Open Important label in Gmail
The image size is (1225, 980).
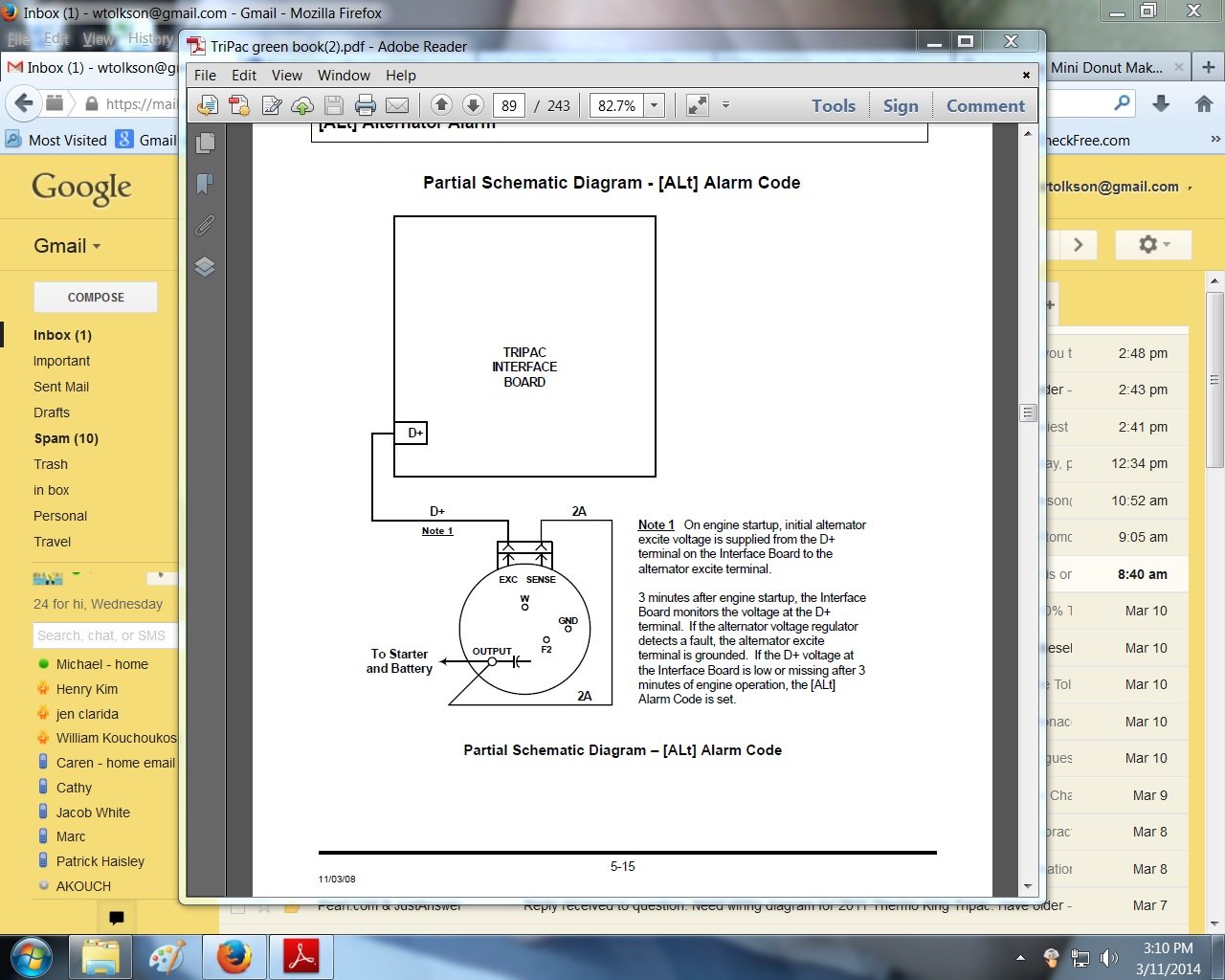tap(61, 361)
